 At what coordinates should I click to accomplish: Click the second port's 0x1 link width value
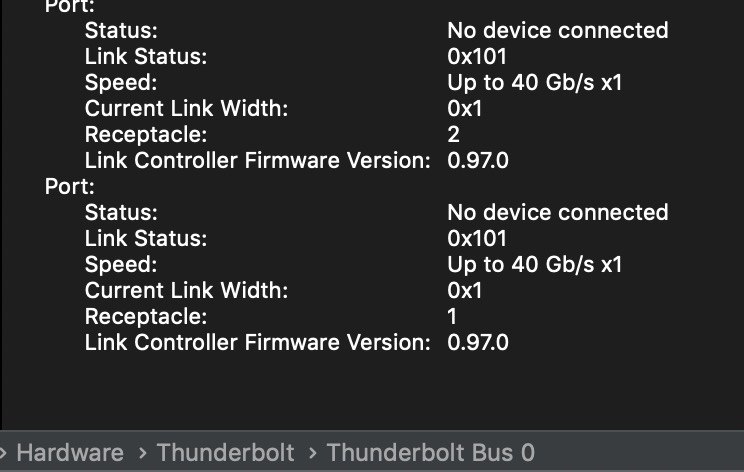pyautogui.click(x=465, y=290)
